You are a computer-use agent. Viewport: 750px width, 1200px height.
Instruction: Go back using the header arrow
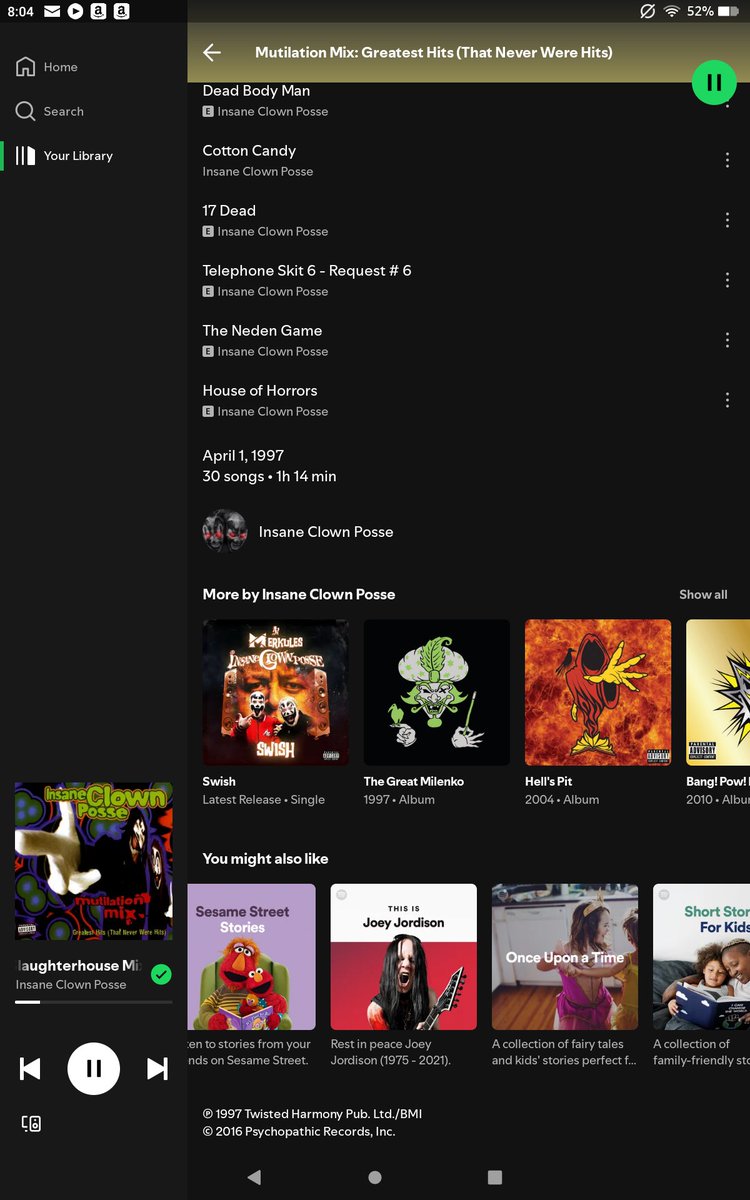[211, 52]
